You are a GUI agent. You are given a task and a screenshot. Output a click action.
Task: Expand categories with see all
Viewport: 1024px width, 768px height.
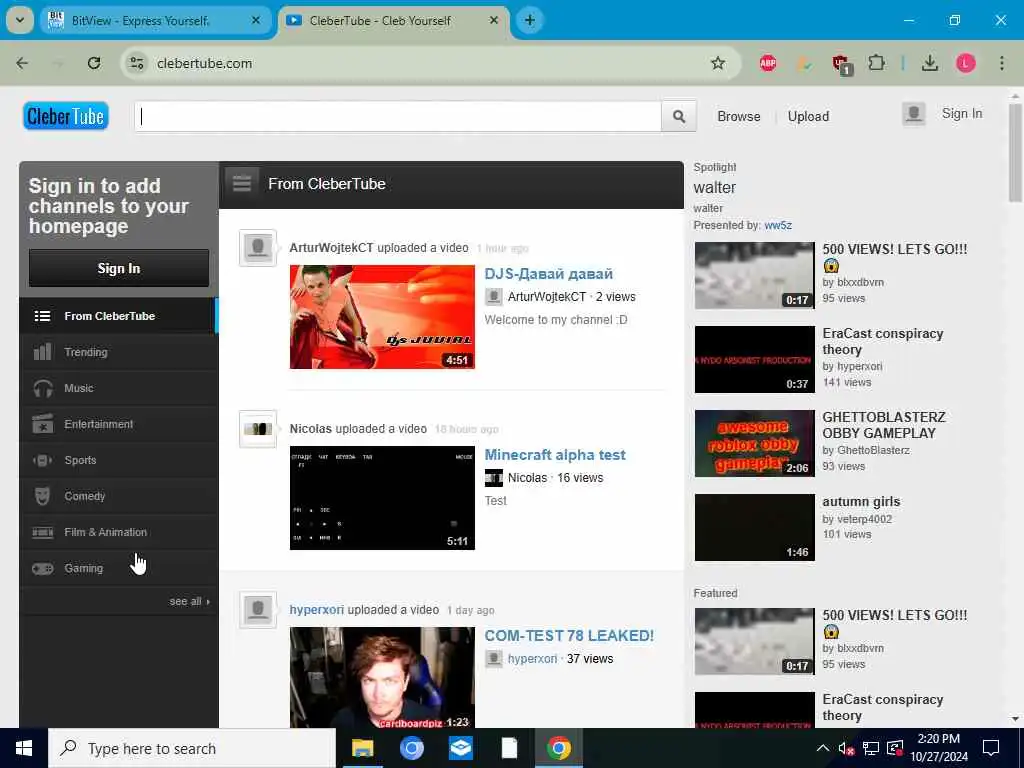tap(189, 601)
